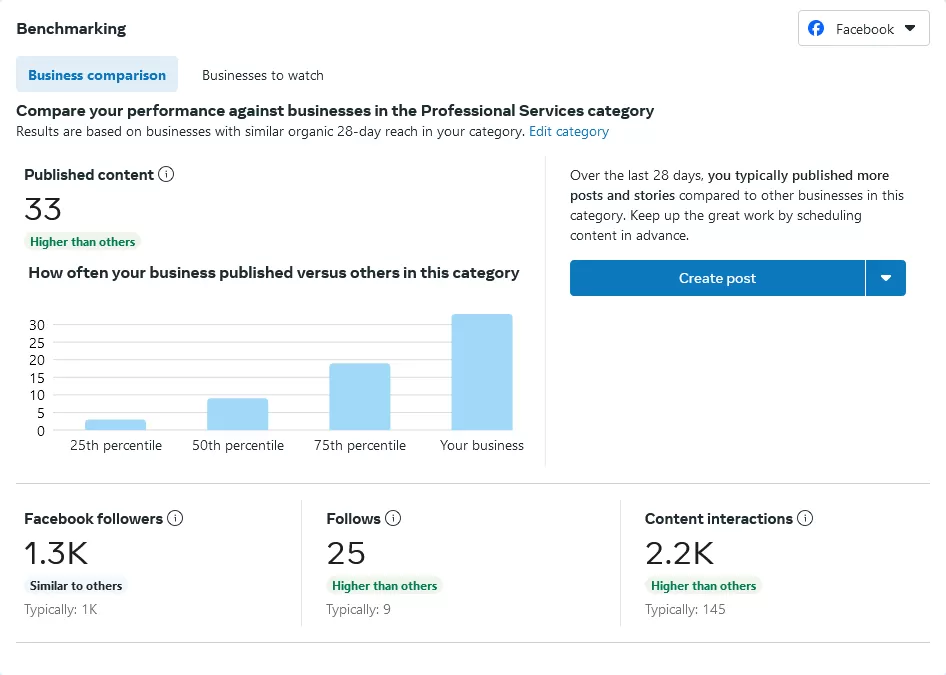946x675 pixels.
Task: Click the Similar to others badge
Action: pyautogui.click(x=76, y=586)
